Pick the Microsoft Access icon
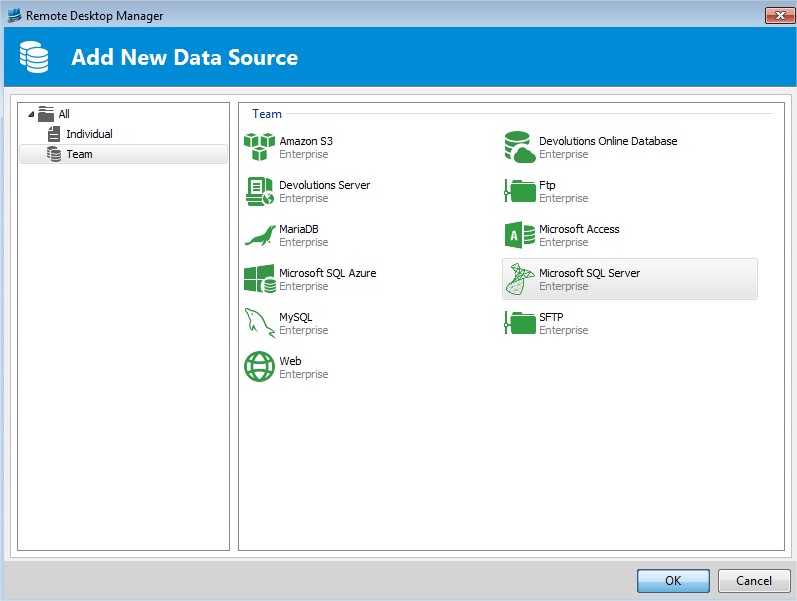This screenshot has height=601, width=797. (519, 235)
